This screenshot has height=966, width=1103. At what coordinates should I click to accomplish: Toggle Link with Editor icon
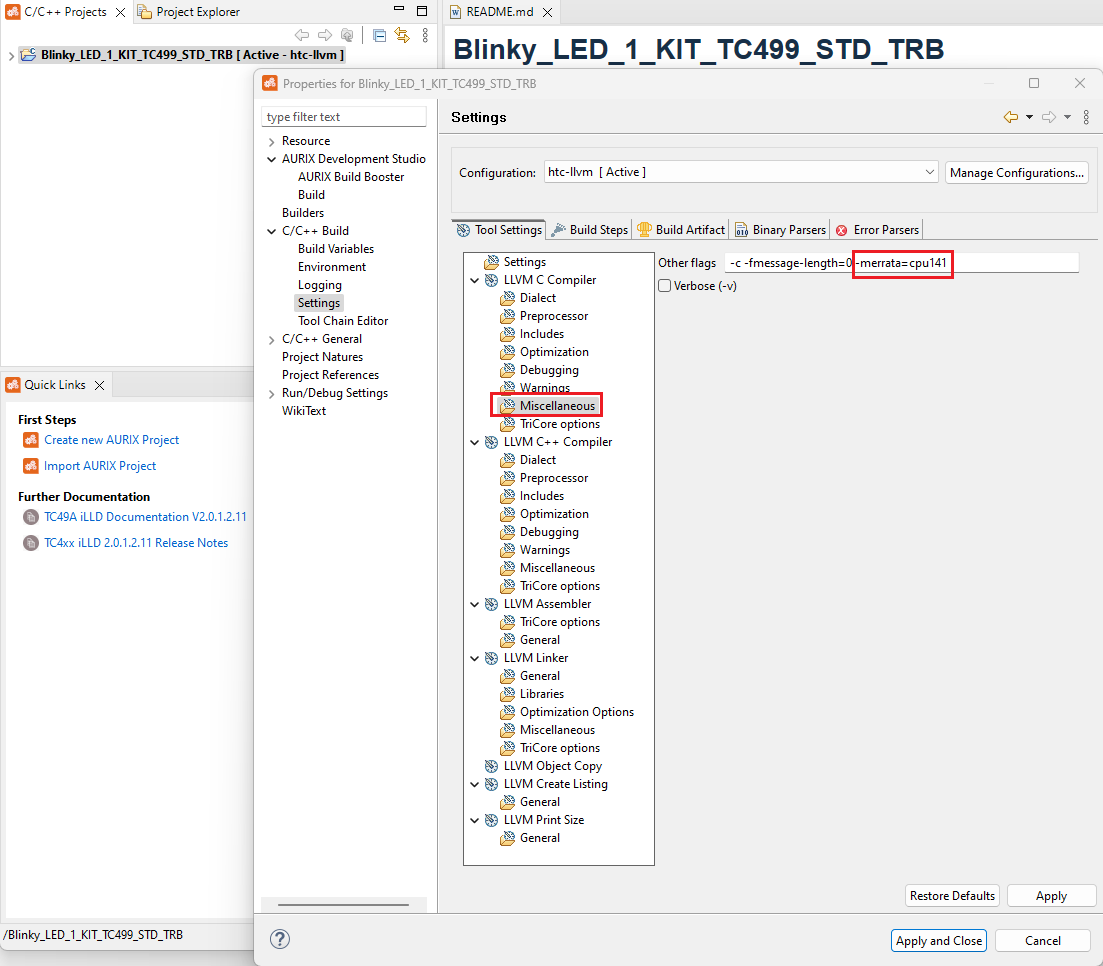tap(402, 35)
